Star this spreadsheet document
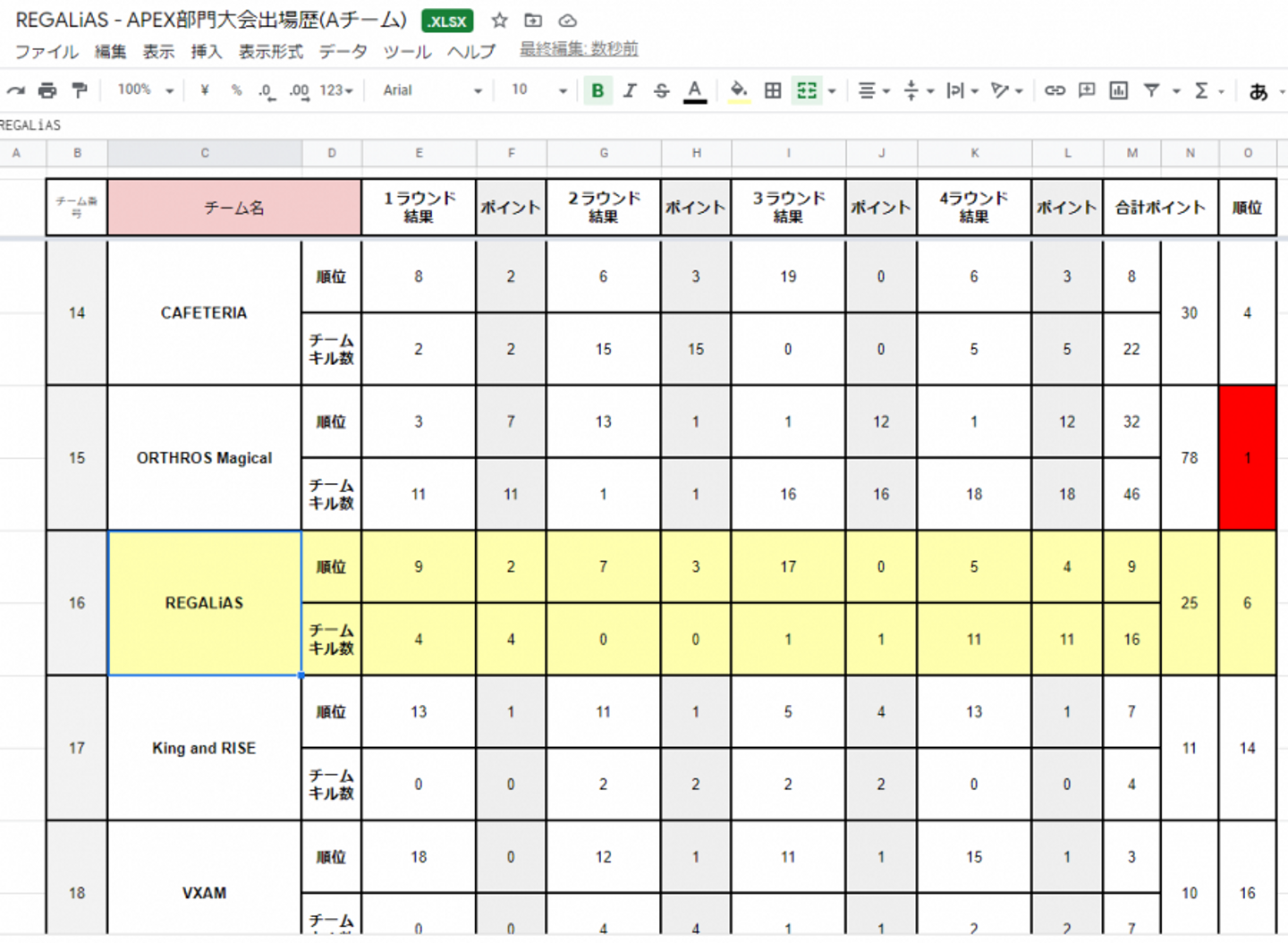 point(499,21)
